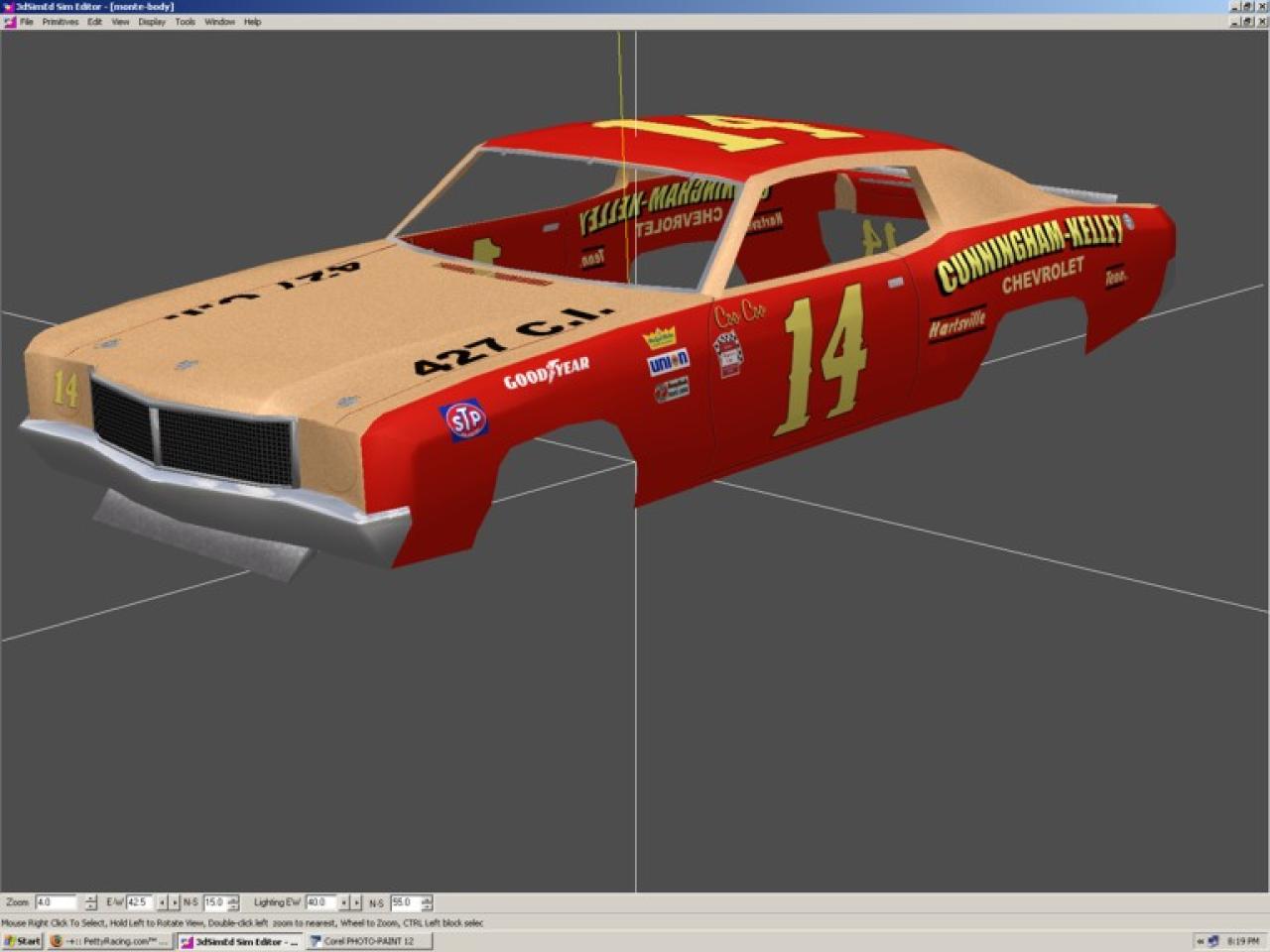This screenshot has width=1270, height=952.
Task: Click the Firefox PettyRacing.com taskbar button
Action: tap(109, 941)
